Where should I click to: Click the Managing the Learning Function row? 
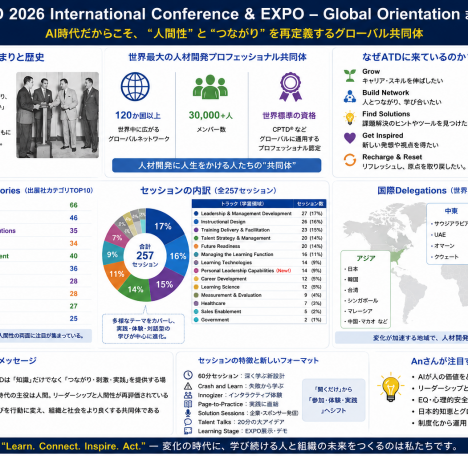point(259,254)
